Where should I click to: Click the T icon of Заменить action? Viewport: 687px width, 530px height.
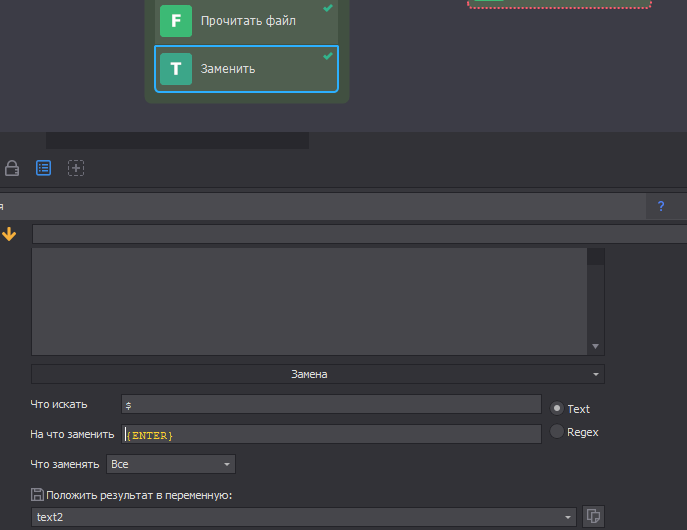coord(176,69)
